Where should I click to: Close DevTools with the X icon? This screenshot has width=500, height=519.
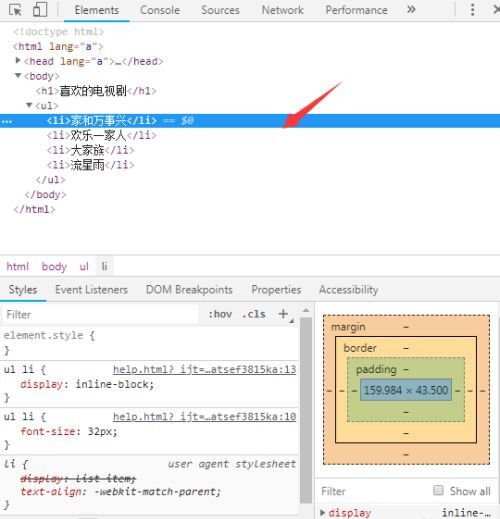pyautogui.click(x=496, y=9)
